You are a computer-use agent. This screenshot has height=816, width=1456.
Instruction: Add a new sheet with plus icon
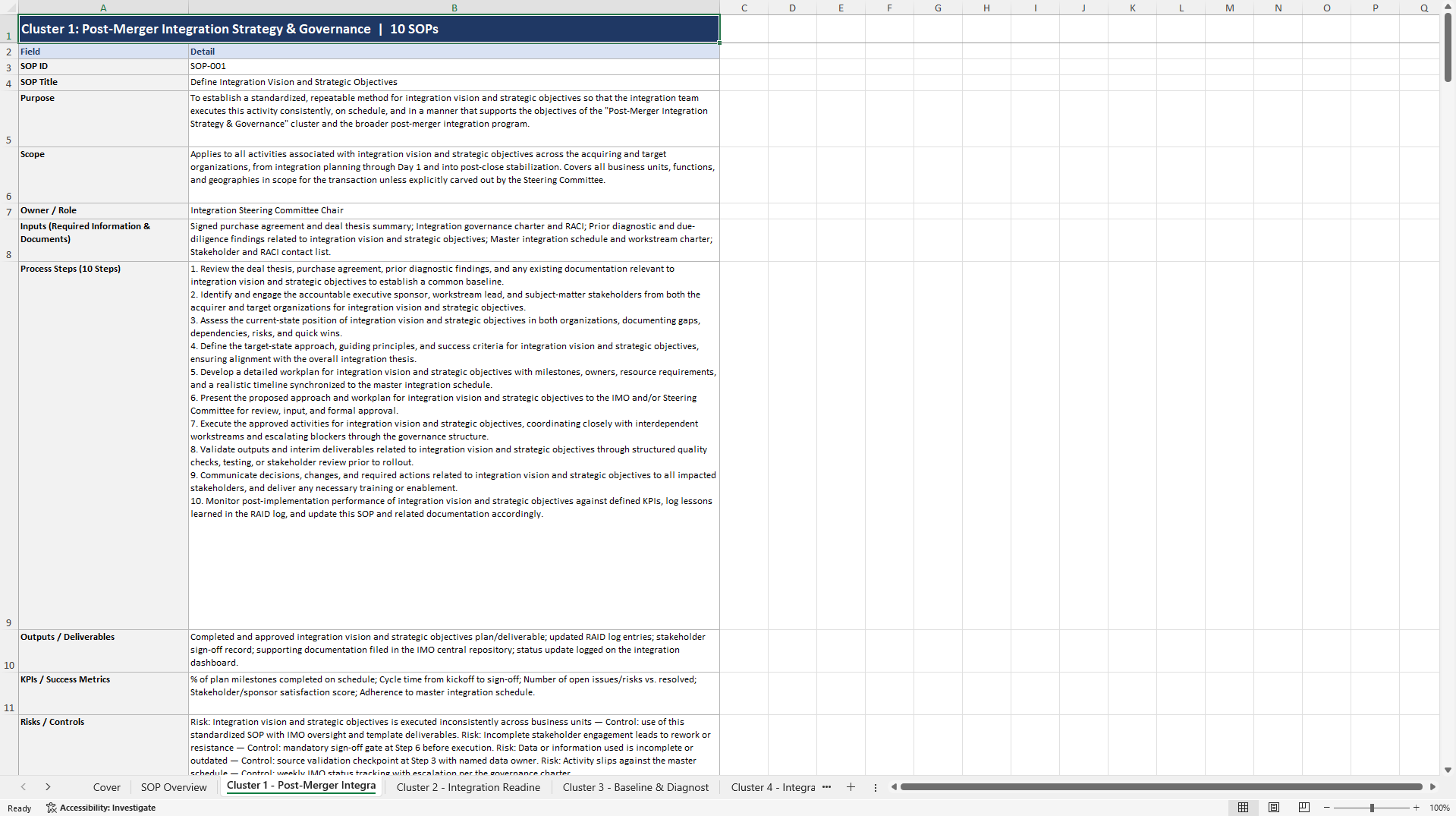pos(851,787)
